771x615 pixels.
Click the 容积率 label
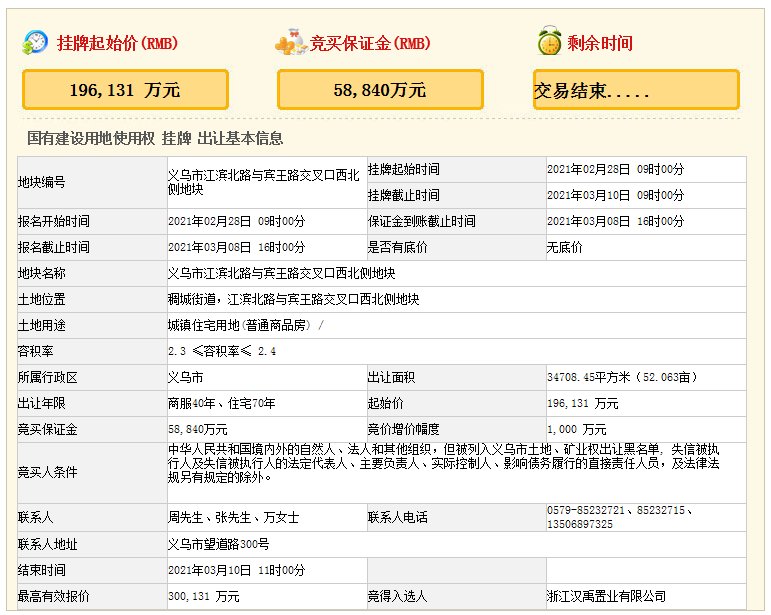point(35,351)
